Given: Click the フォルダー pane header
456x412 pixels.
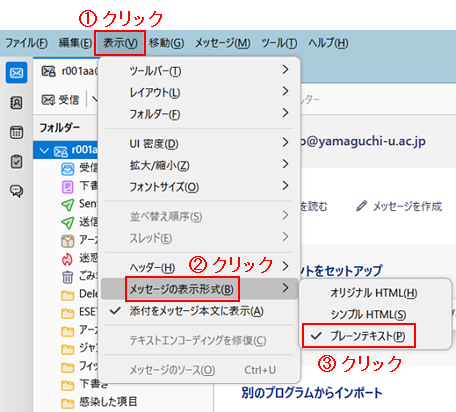Looking at the screenshot, I should point(59,128).
